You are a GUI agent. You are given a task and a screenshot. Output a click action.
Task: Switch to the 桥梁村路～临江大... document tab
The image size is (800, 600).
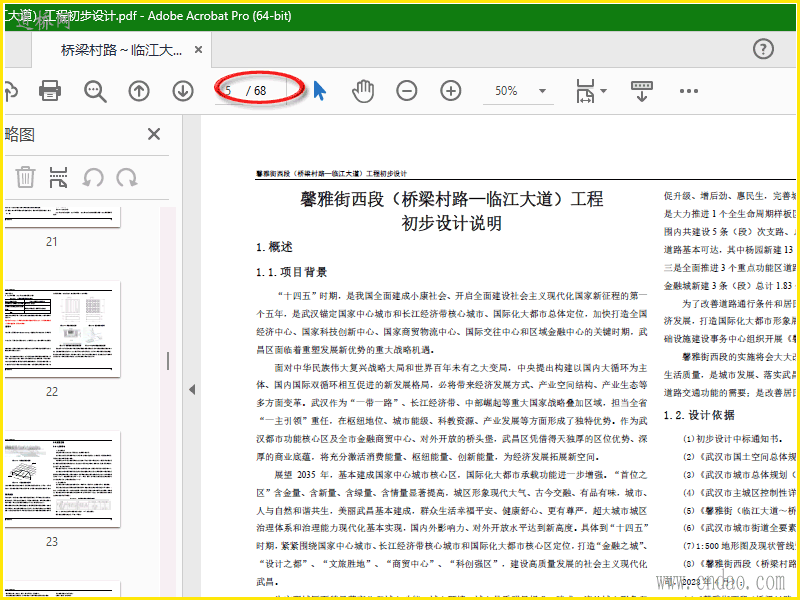[121, 50]
